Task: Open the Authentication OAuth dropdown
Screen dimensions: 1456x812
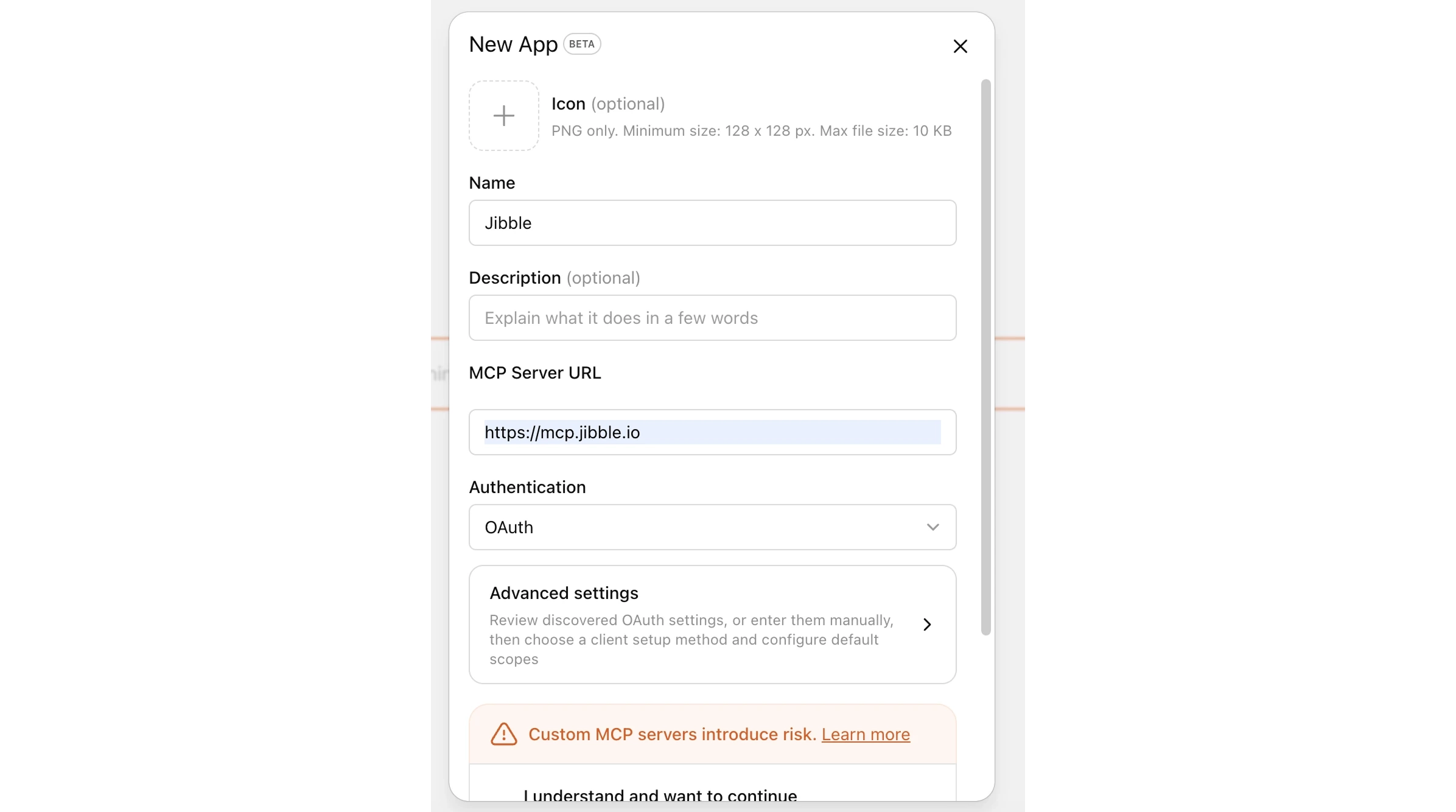Action: 712,527
